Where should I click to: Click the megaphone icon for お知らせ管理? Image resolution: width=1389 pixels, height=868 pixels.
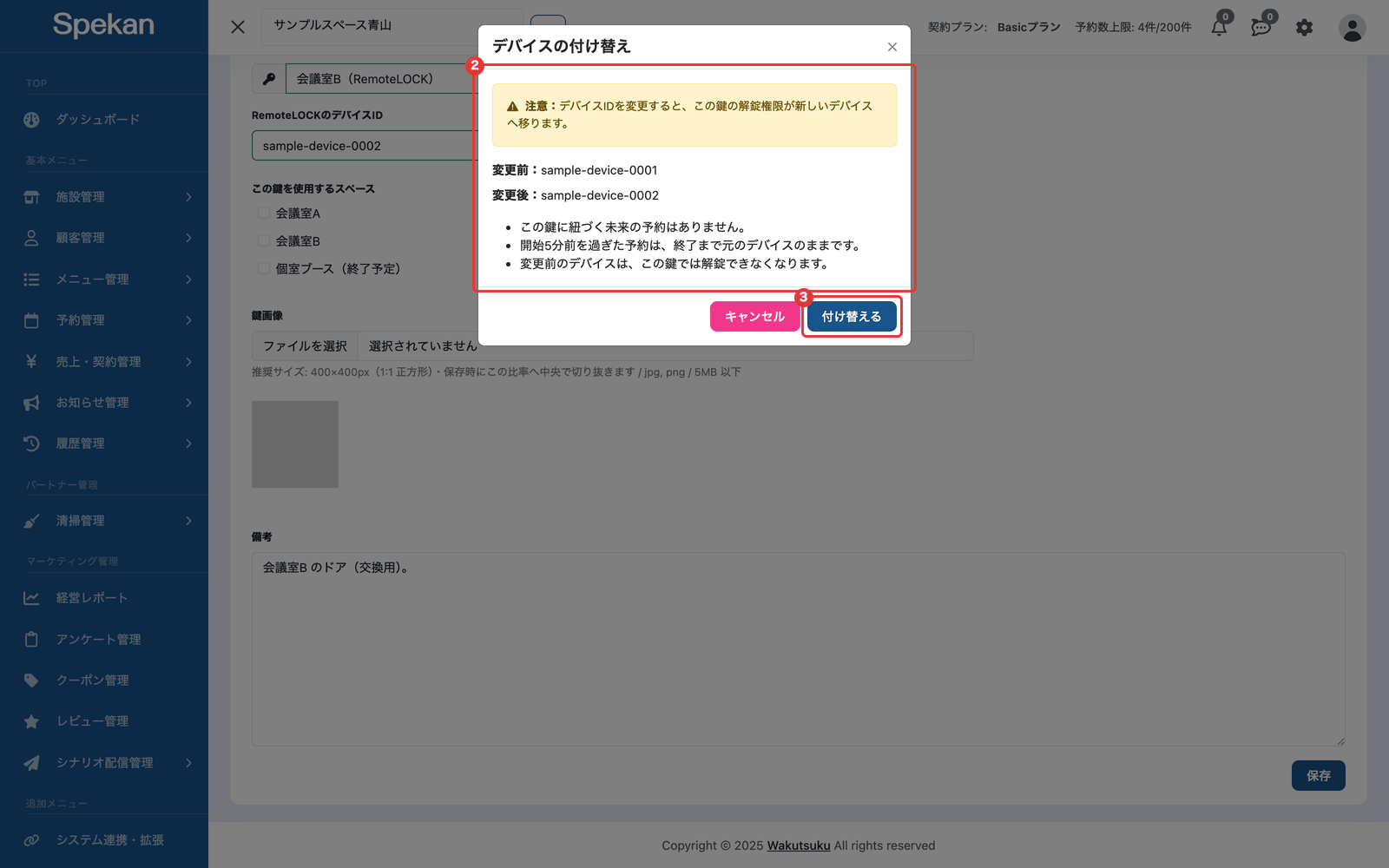(x=31, y=403)
